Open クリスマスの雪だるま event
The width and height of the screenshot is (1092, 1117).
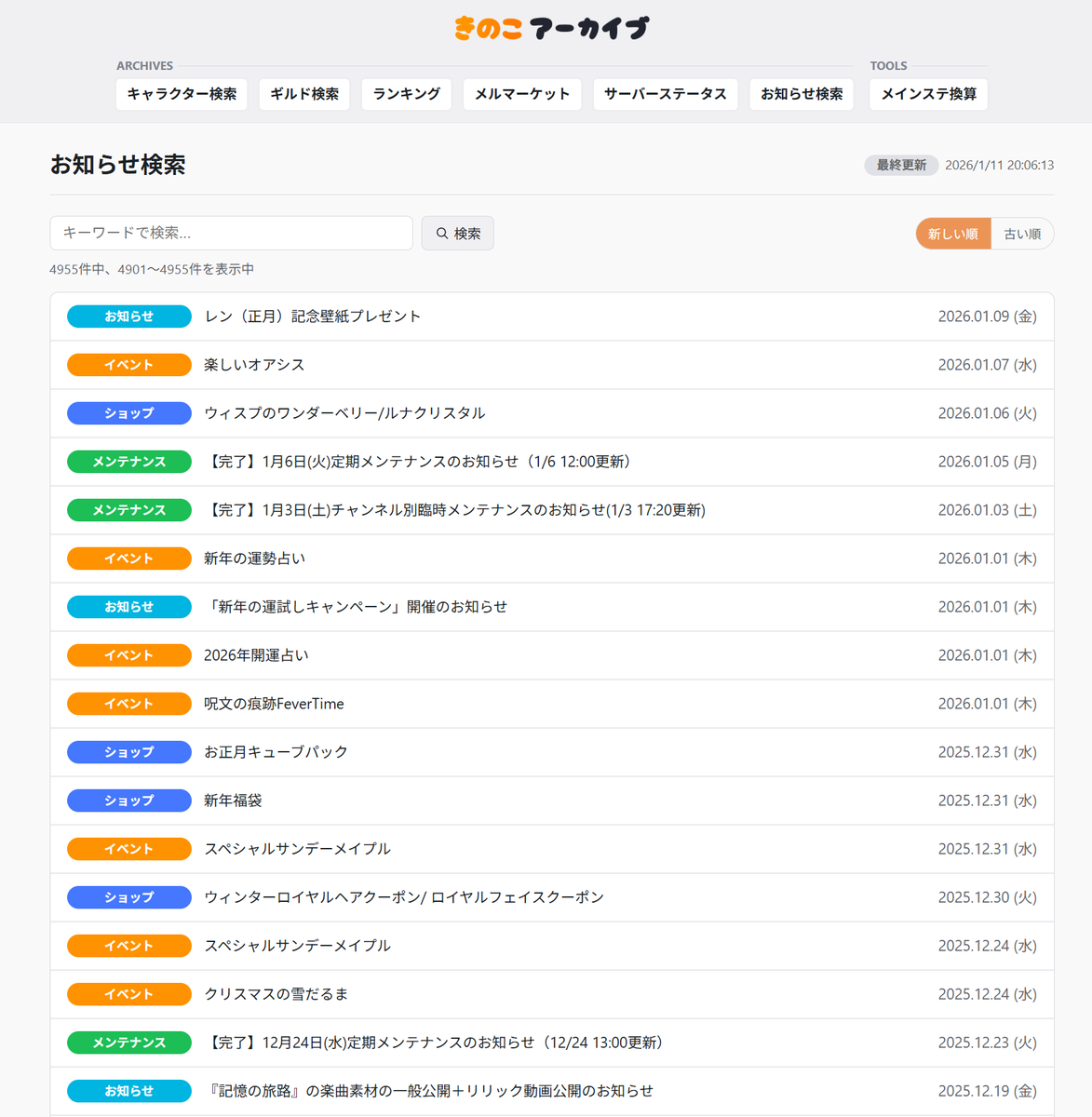click(552, 994)
